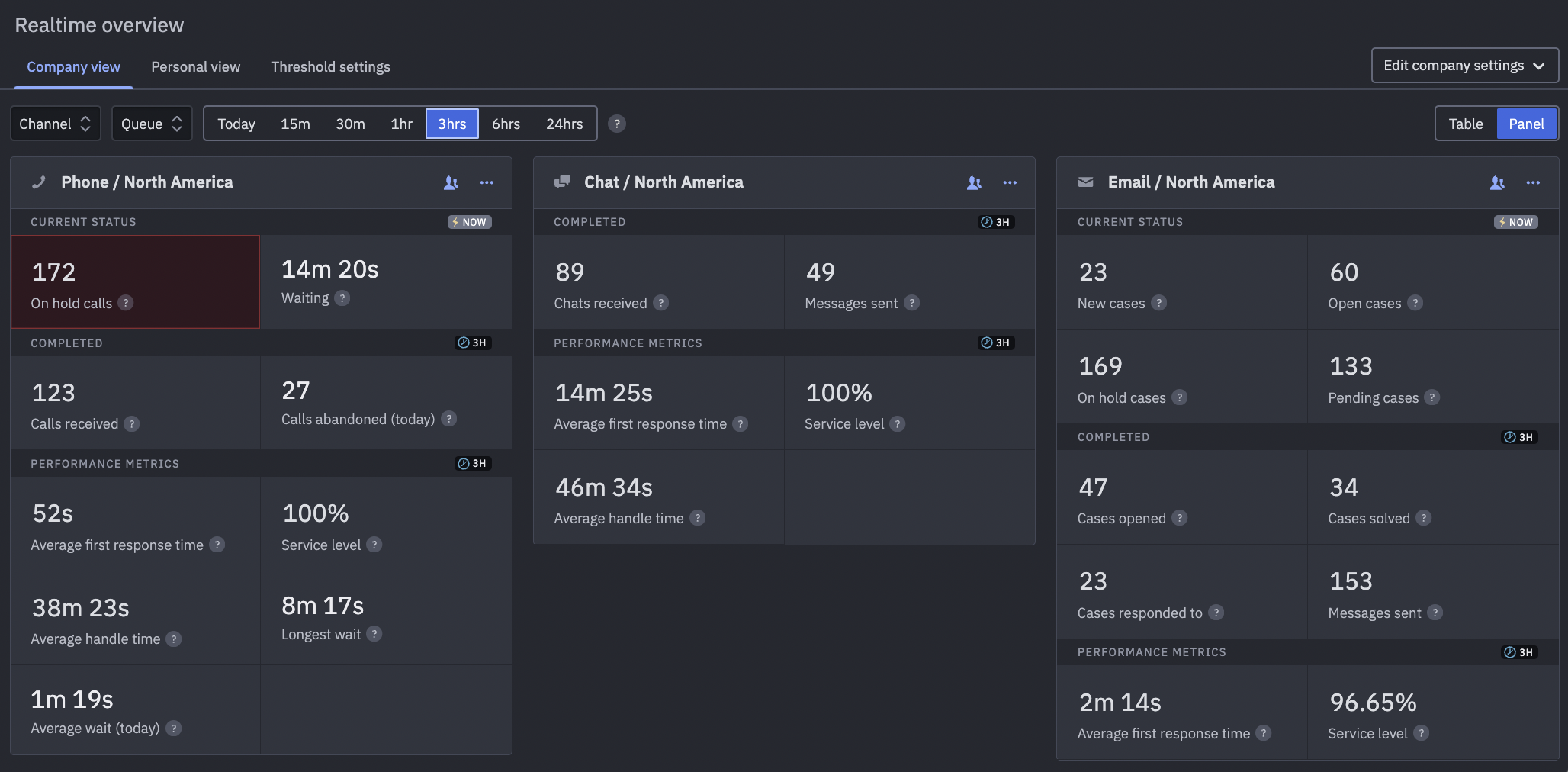
Task: Open the ellipsis menu on the Email panel
Action: pyautogui.click(x=1534, y=183)
